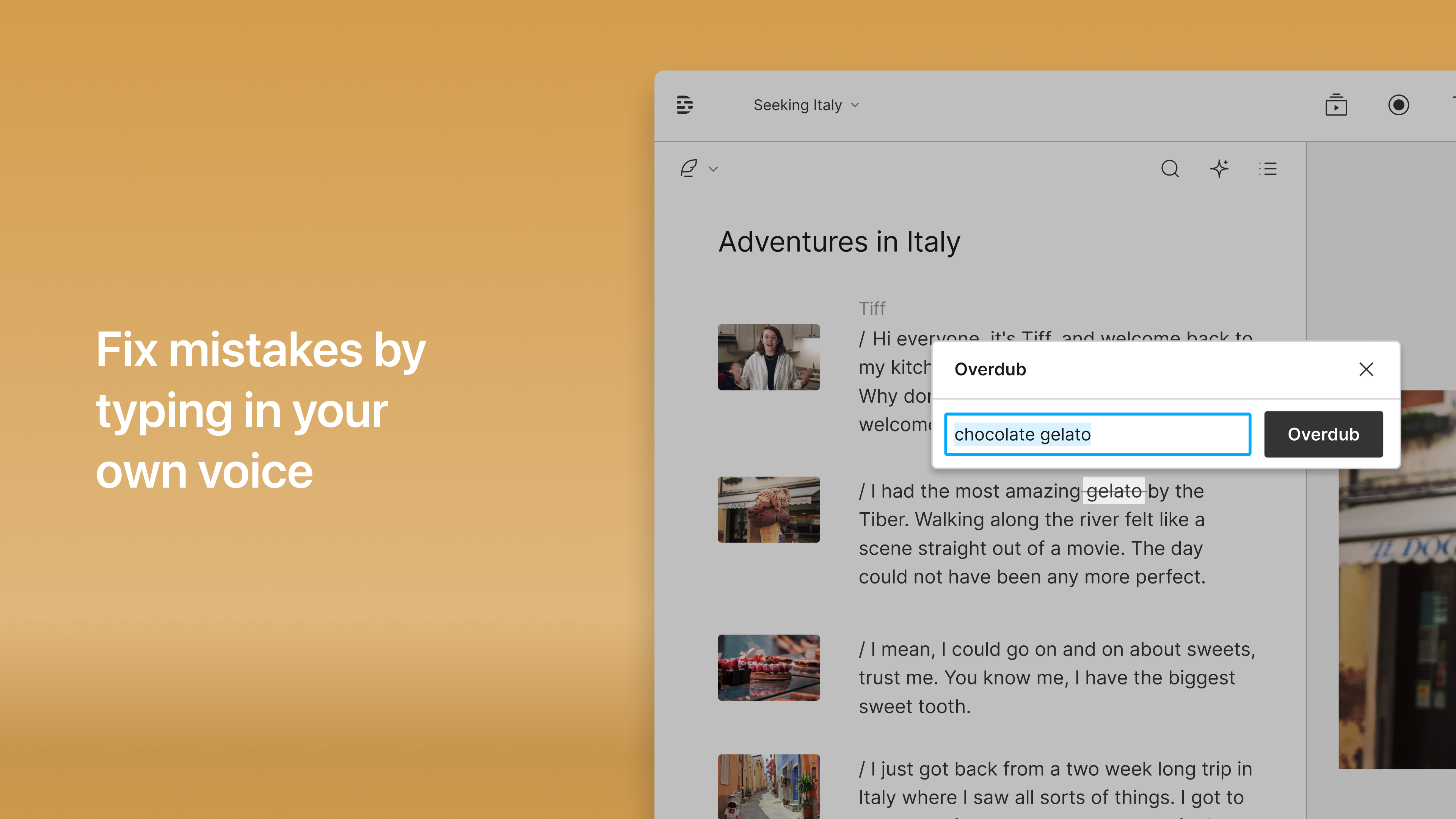1456x819 pixels.
Task: Expand the quill tool chevron
Action: coord(713,169)
